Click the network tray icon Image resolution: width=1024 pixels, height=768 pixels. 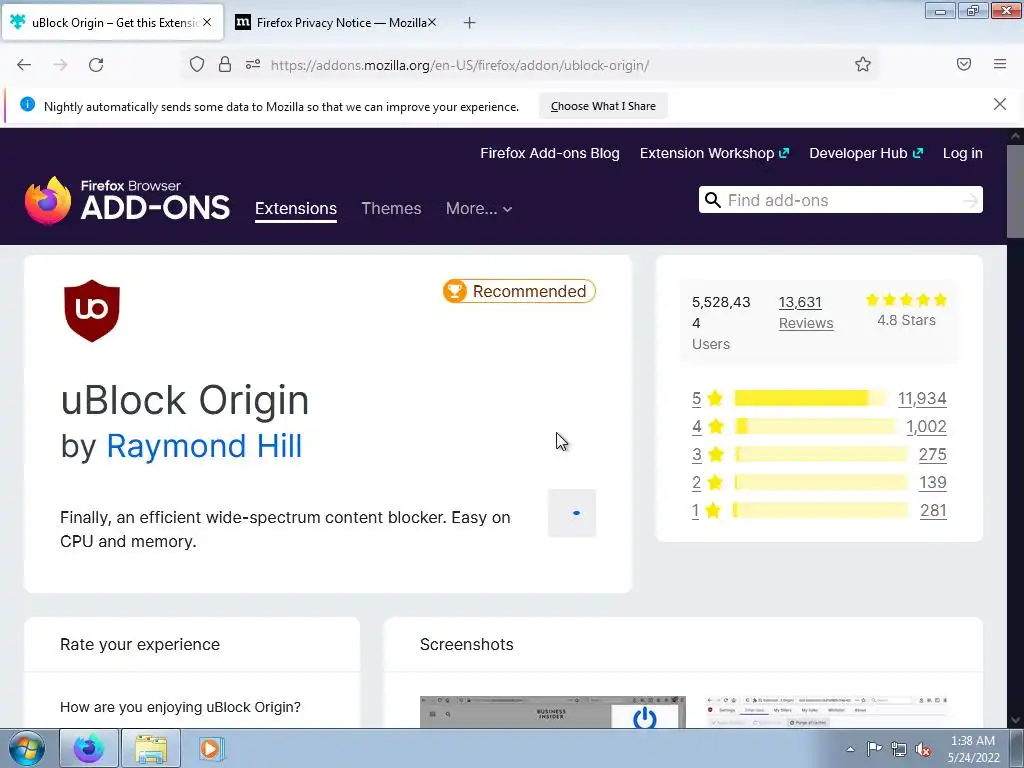point(899,749)
